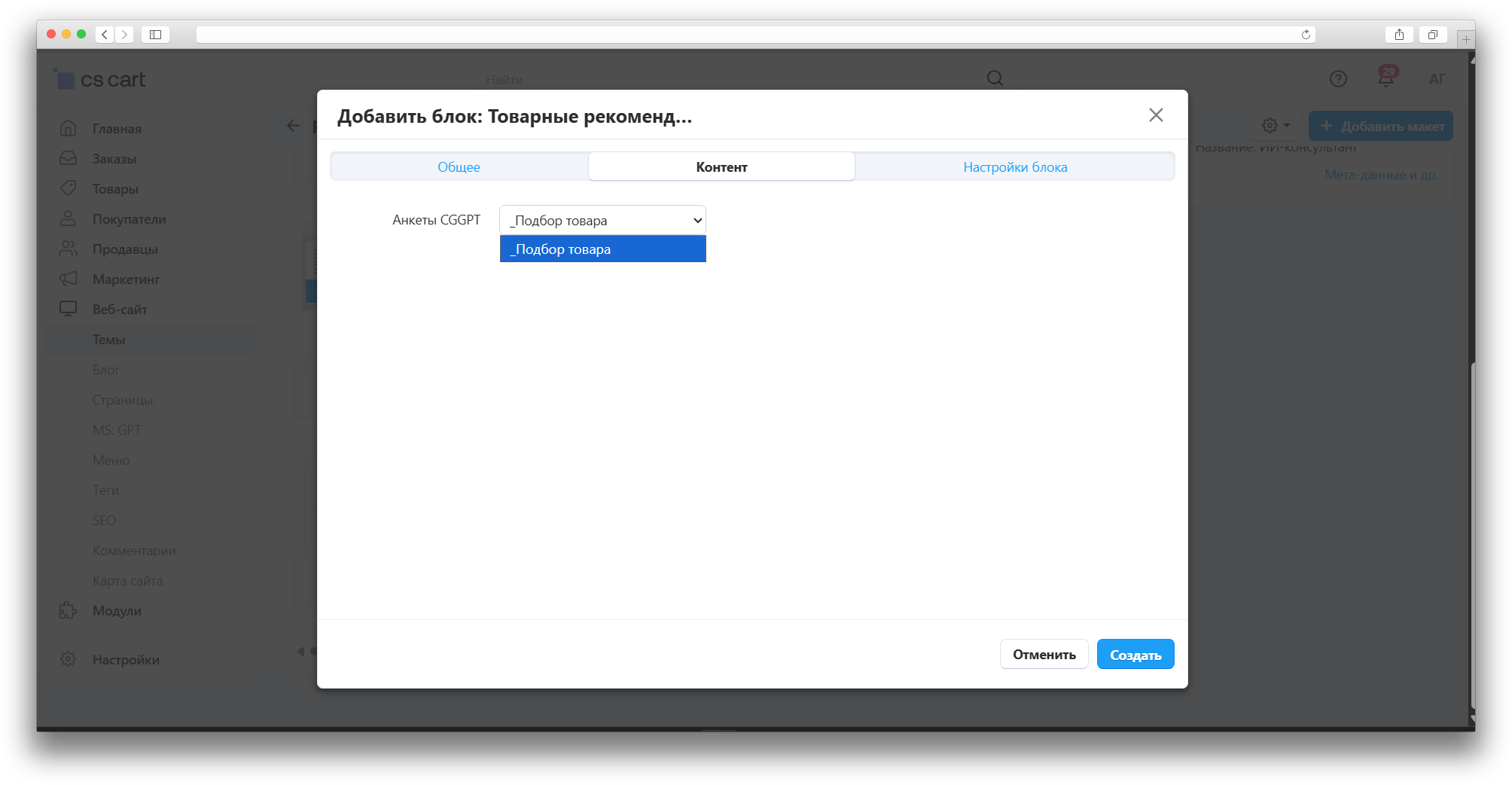Click the browser share icon
Screen dimensions: 1512x785
point(1399,35)
